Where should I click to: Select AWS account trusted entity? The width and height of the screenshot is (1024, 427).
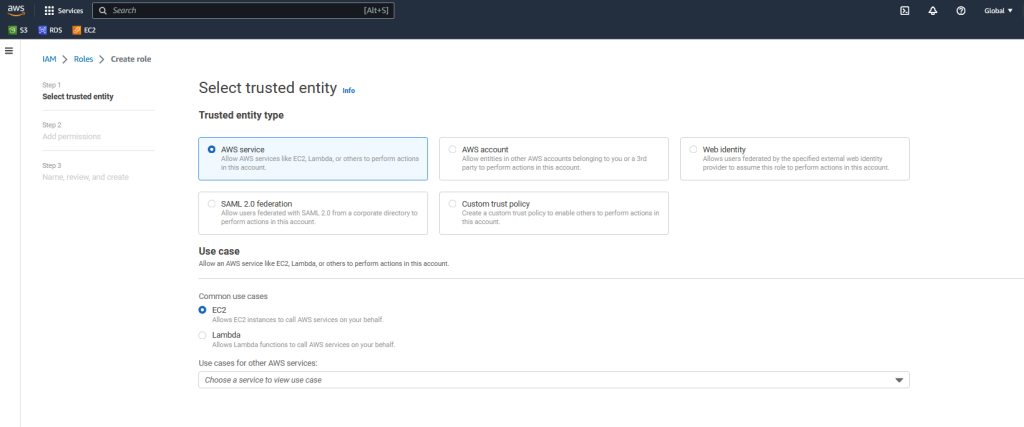tap(554, 159)
